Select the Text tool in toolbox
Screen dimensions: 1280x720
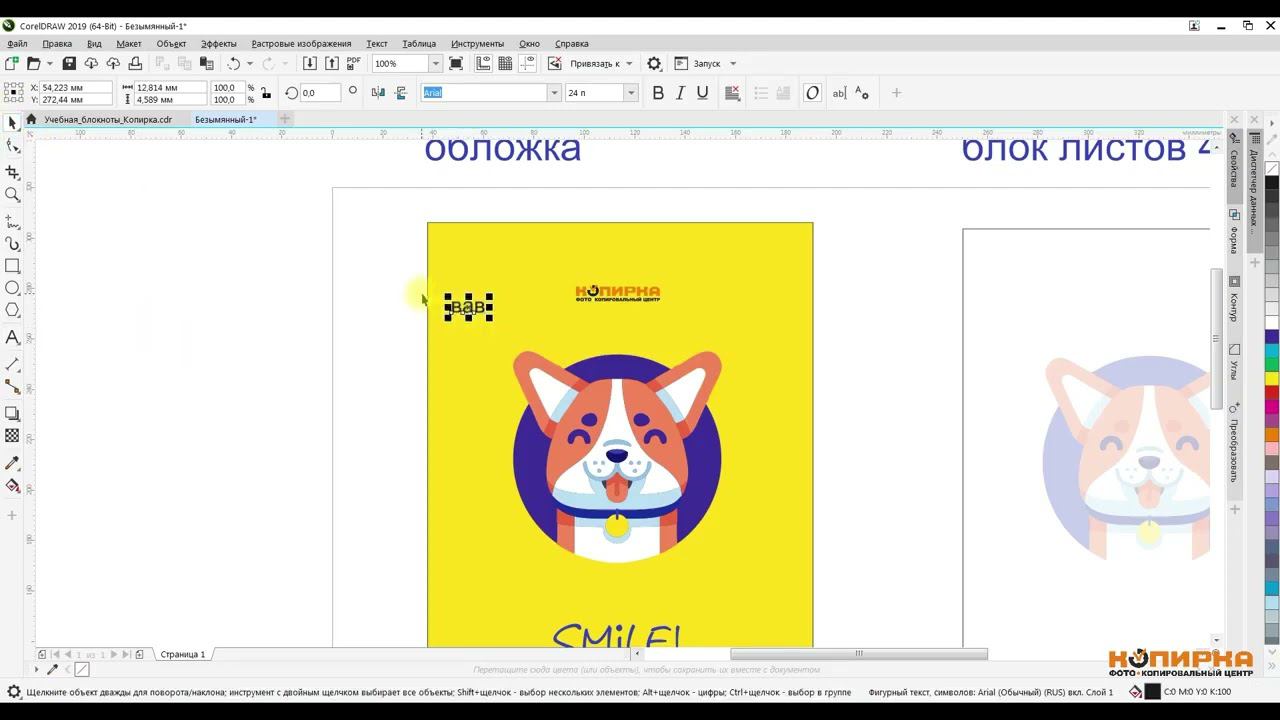(x=12, y=338)
